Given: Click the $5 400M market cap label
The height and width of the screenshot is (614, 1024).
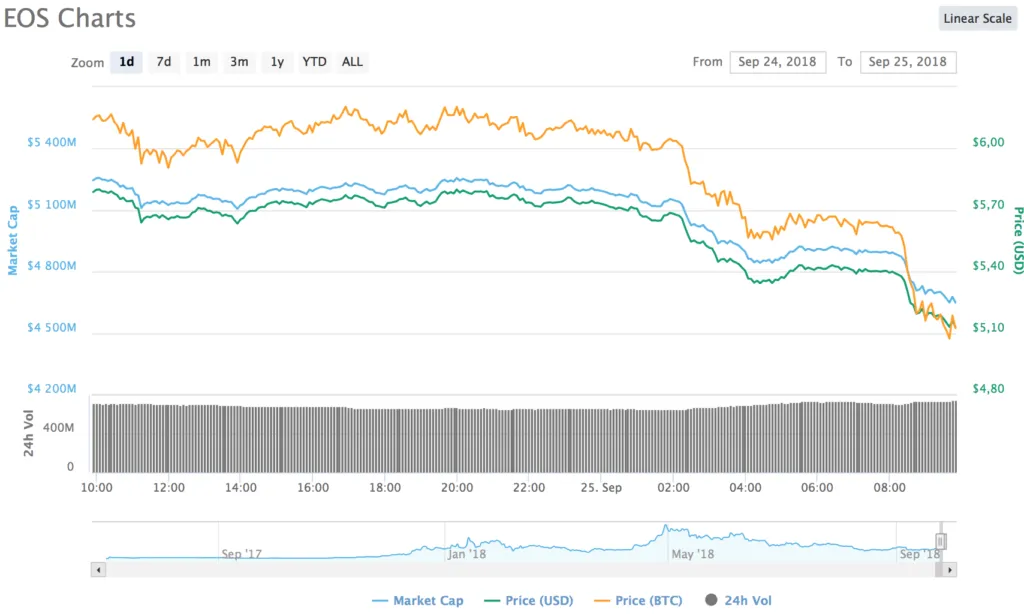Looking at the screenshot, I should pos(52,142).
